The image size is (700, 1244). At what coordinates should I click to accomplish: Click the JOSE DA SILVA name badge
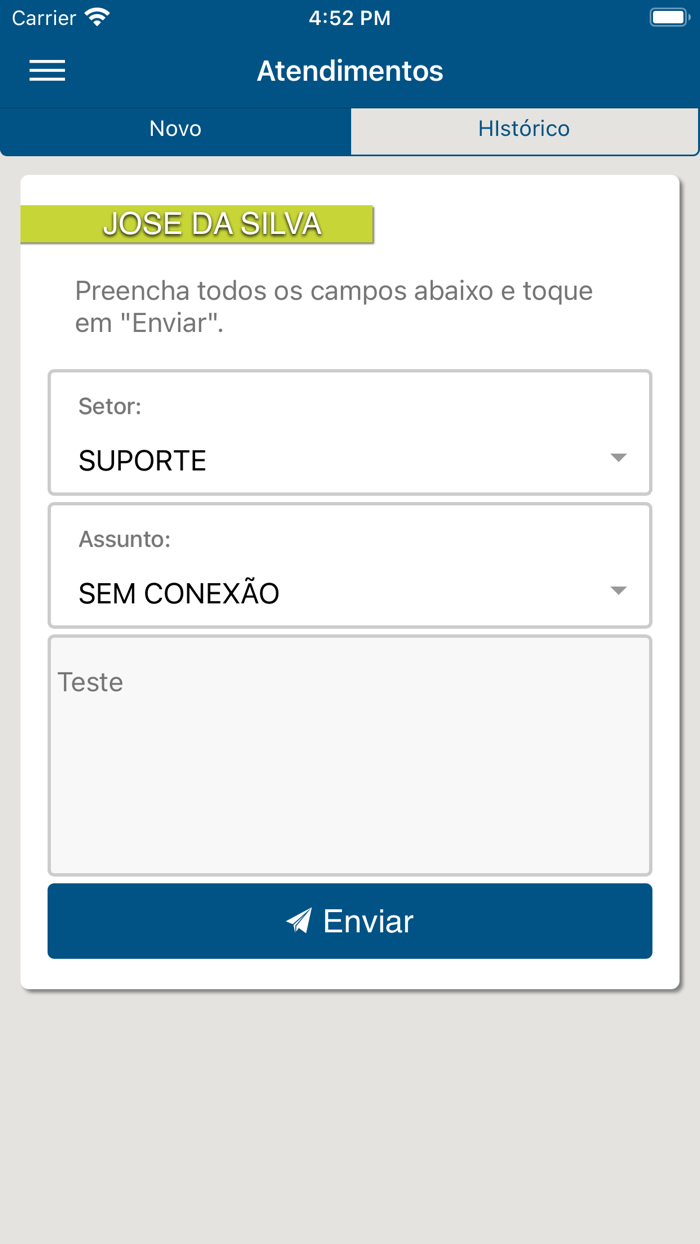[x=197, y=224]
